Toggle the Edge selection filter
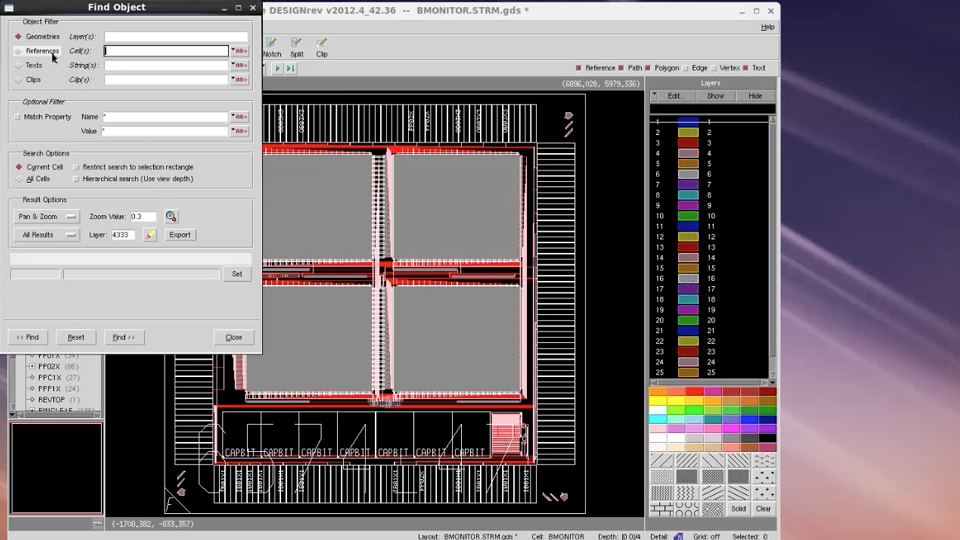 pos(686,69)
